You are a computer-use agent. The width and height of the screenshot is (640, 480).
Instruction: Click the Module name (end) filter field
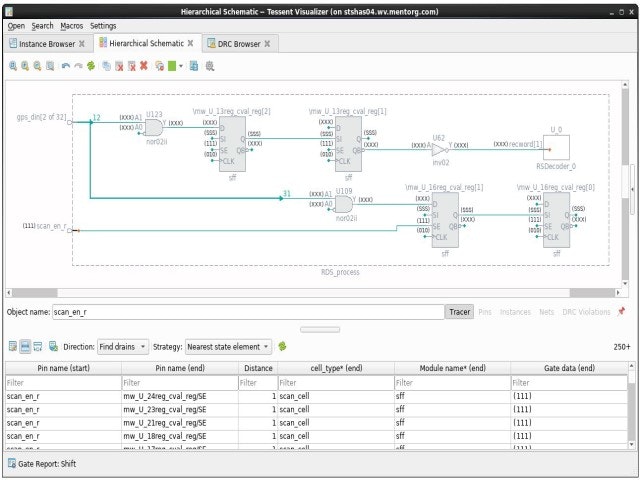[x=452, y=383]
